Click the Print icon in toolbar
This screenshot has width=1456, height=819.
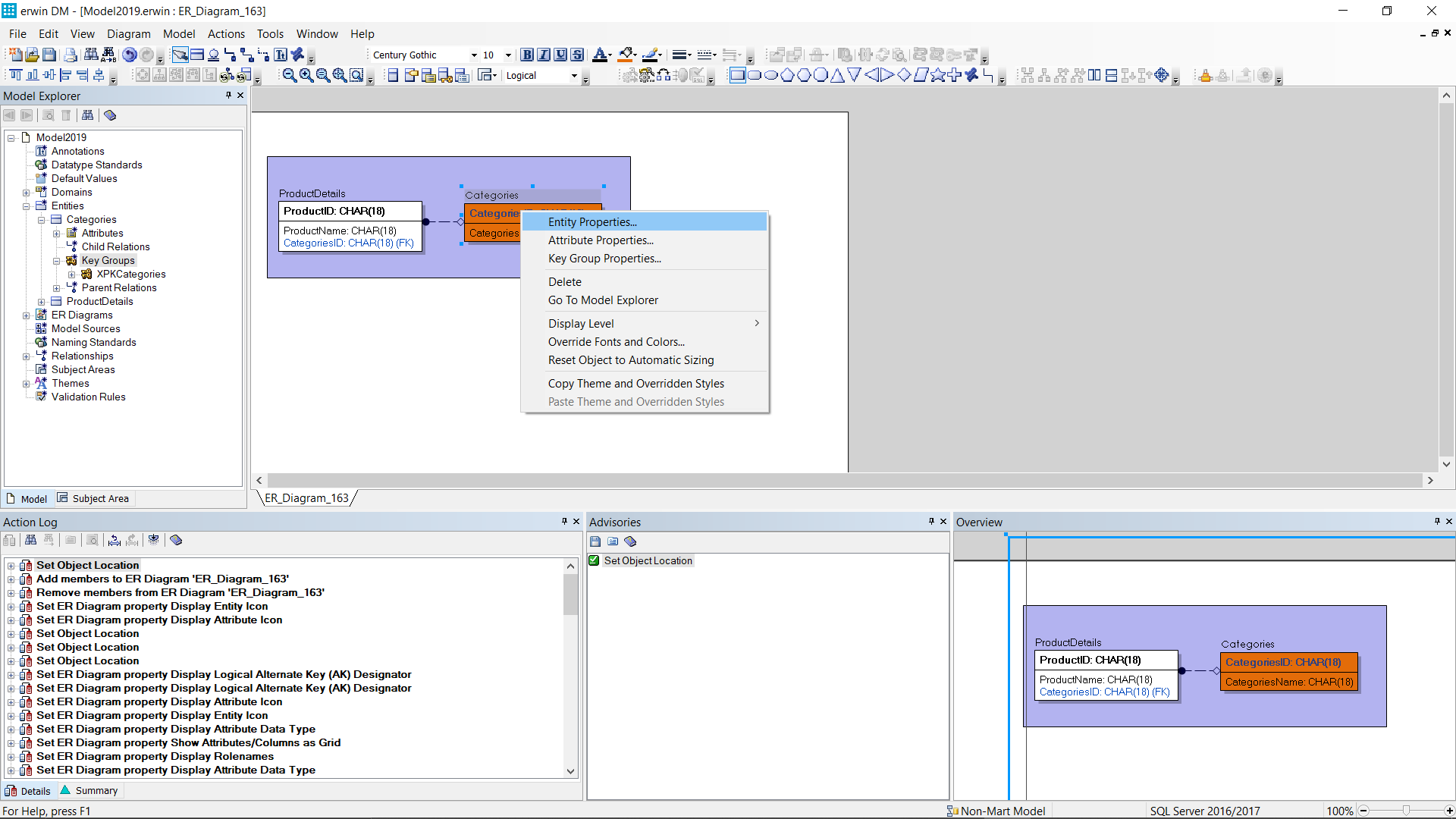point(71,55)
